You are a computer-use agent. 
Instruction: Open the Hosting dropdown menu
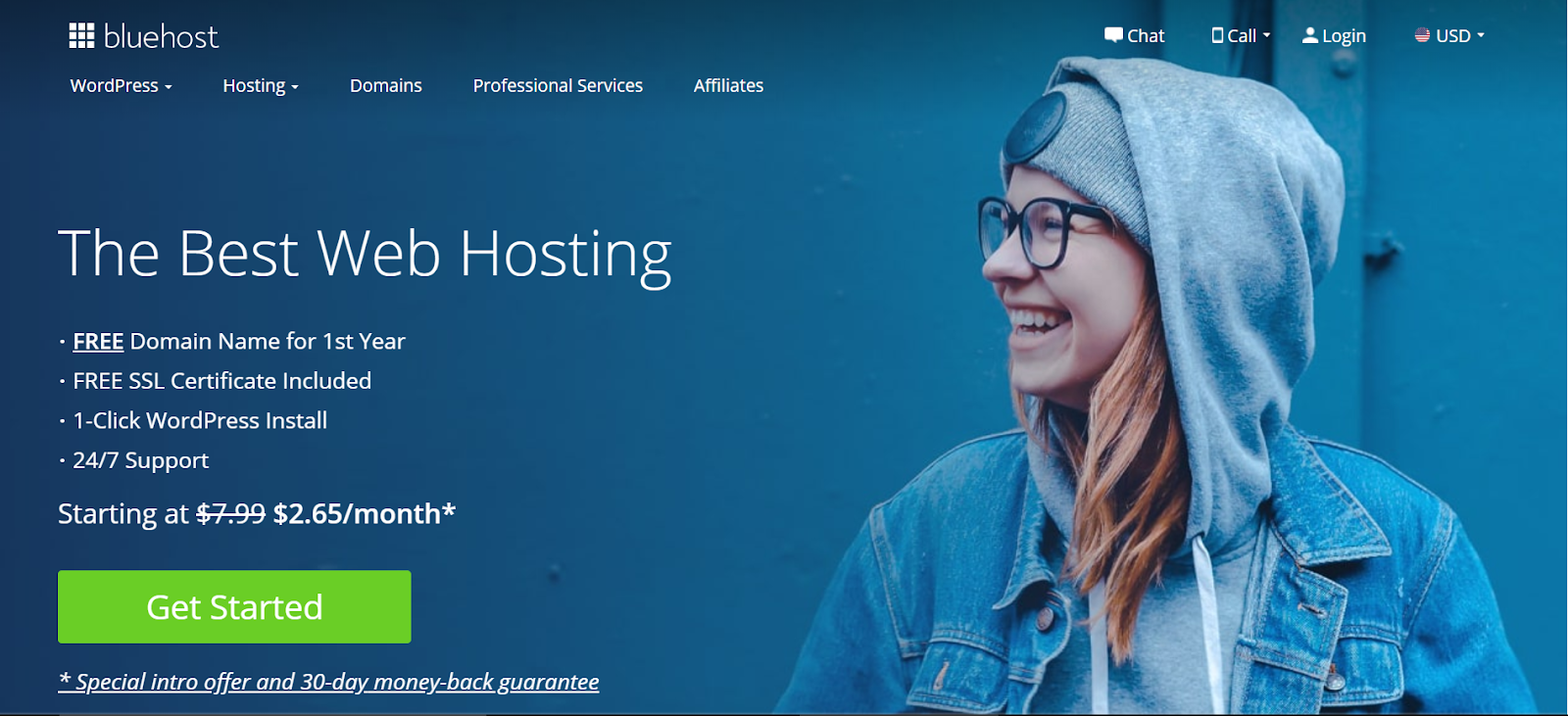tap(261, 86)
